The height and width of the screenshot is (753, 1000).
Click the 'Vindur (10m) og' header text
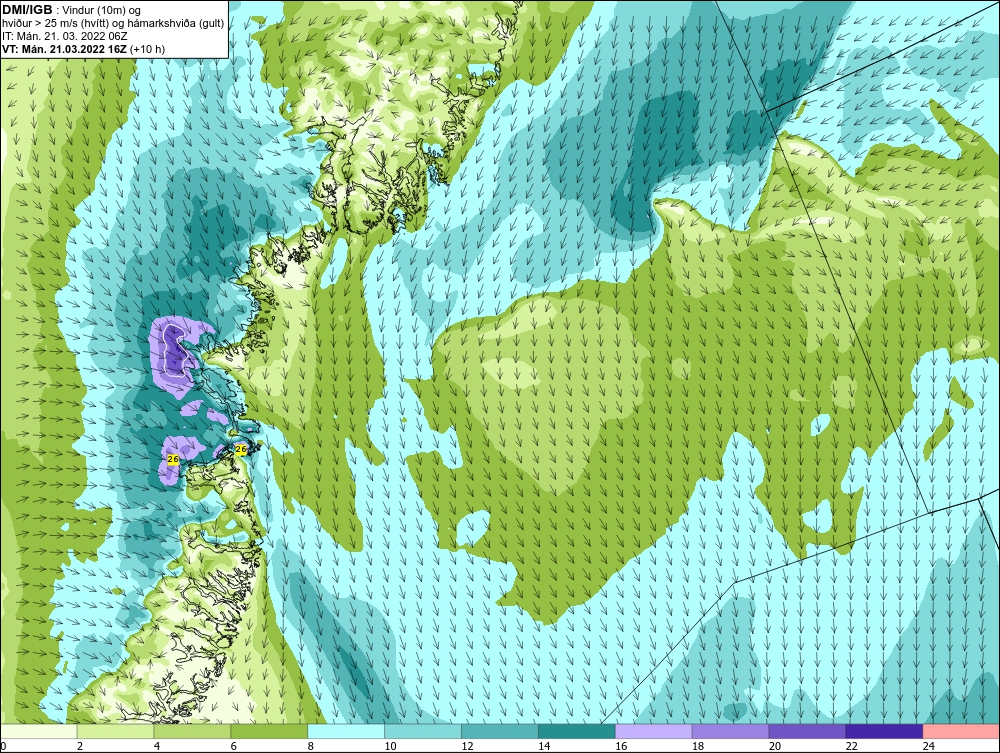click(x=101, y=10)
